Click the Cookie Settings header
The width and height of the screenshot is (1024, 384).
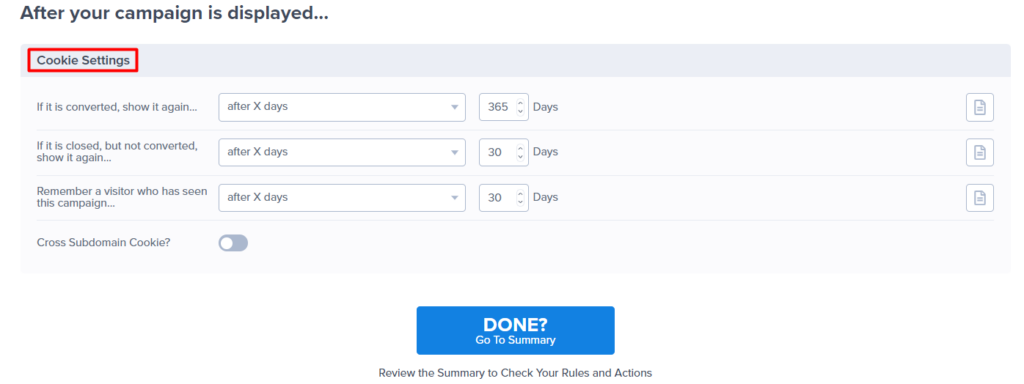pyautogui.click(x=83, y=61)
